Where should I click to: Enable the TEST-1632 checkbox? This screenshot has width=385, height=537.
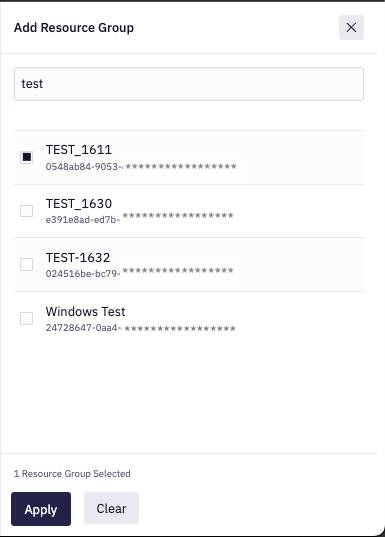coord(26,264)
